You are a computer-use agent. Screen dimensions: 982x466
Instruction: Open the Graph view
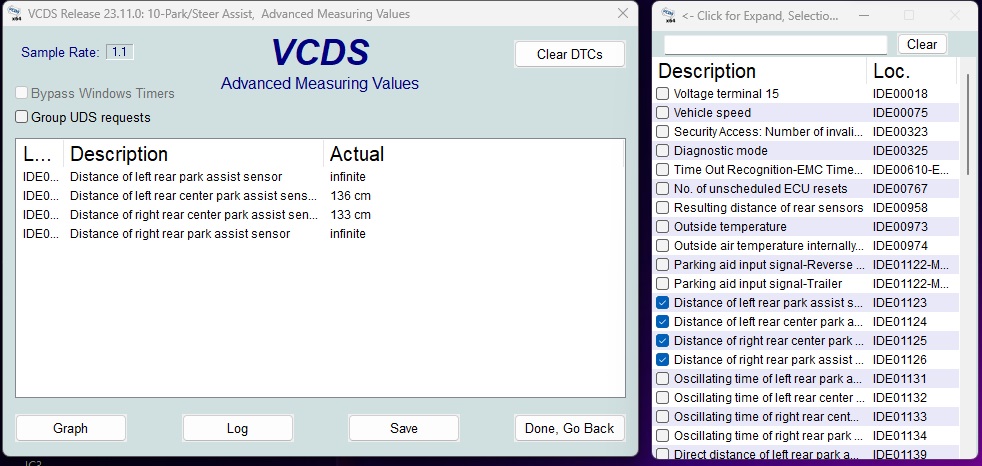pos(71,428)
